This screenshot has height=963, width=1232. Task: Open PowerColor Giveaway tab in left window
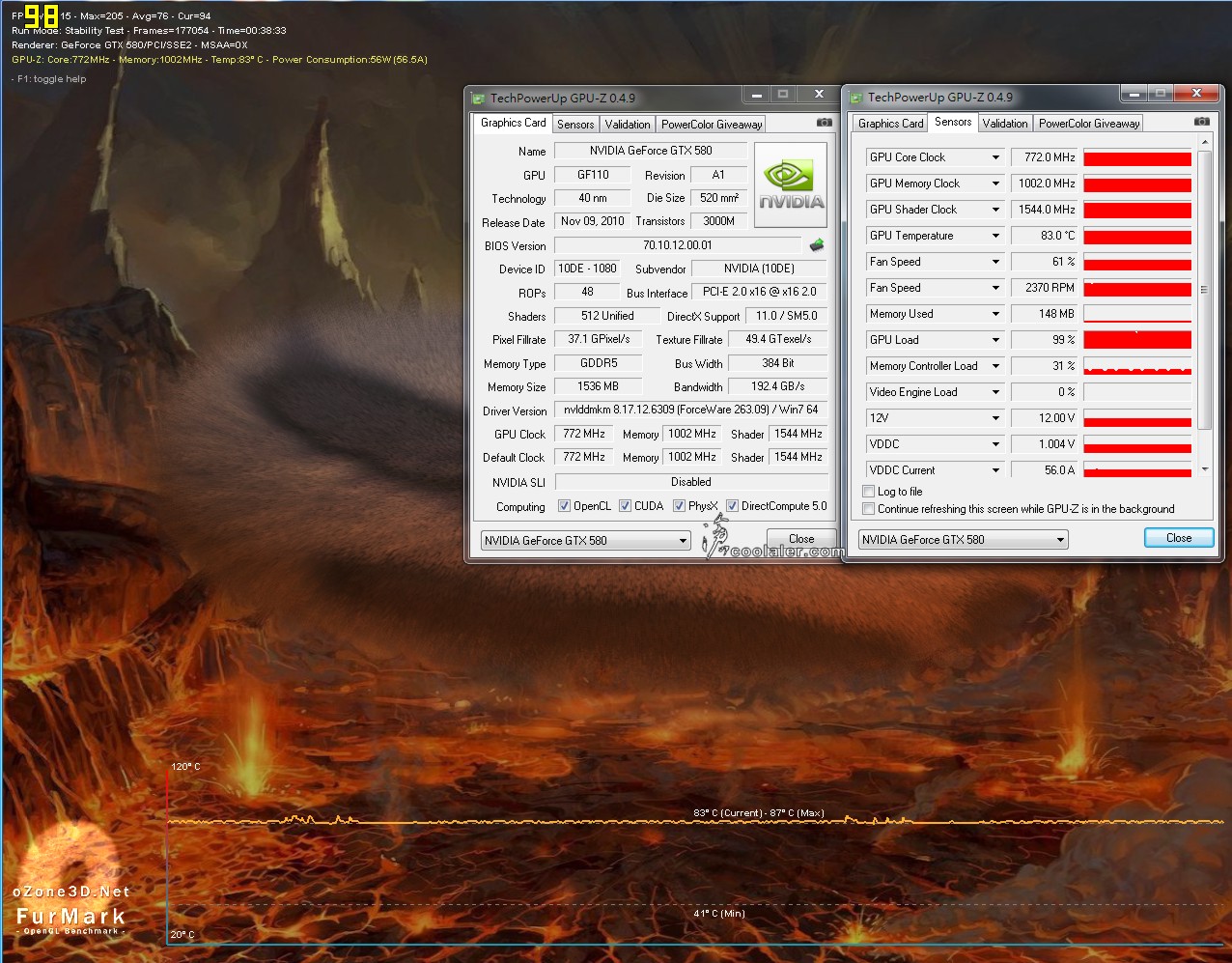point(712,125)
